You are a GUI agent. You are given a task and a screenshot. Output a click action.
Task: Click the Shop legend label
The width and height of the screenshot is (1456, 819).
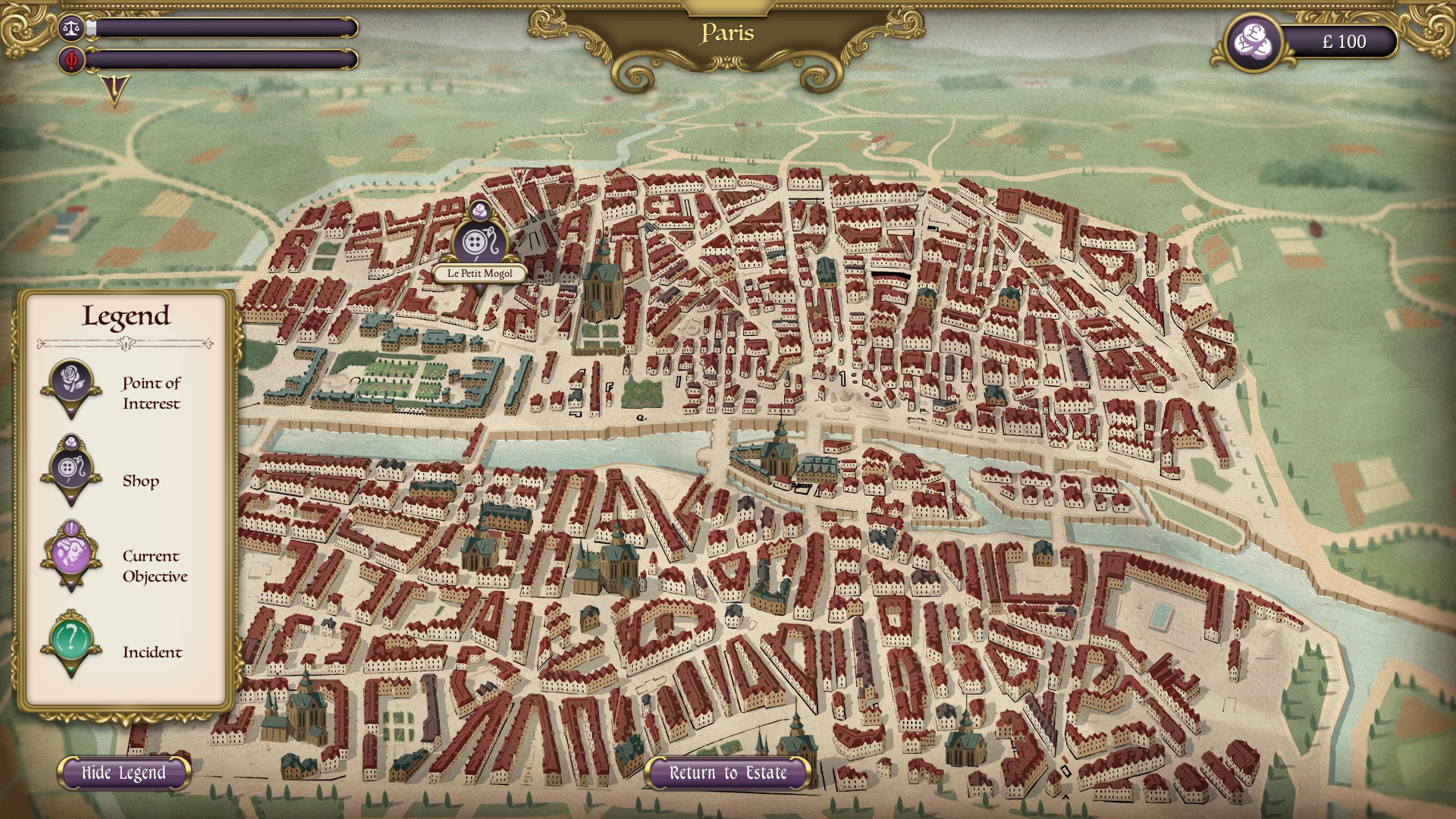141,482
